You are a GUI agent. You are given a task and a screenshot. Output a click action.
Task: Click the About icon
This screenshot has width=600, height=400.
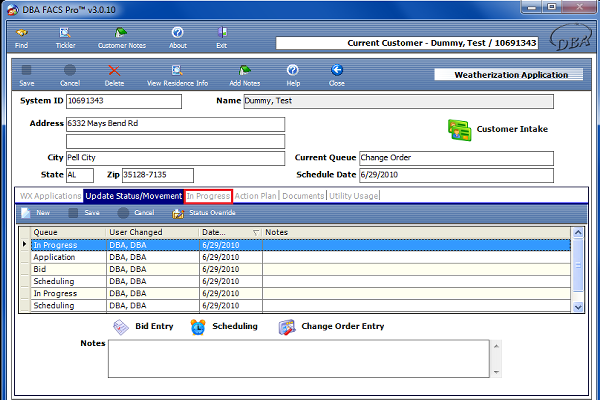[178, 33]
